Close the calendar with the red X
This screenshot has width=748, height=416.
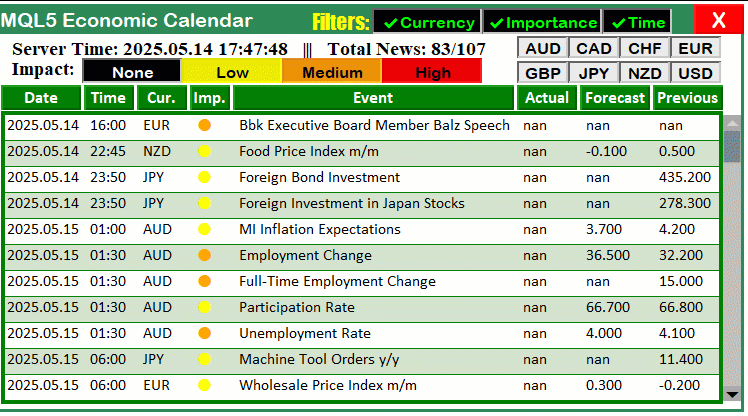tap(718, 20)
